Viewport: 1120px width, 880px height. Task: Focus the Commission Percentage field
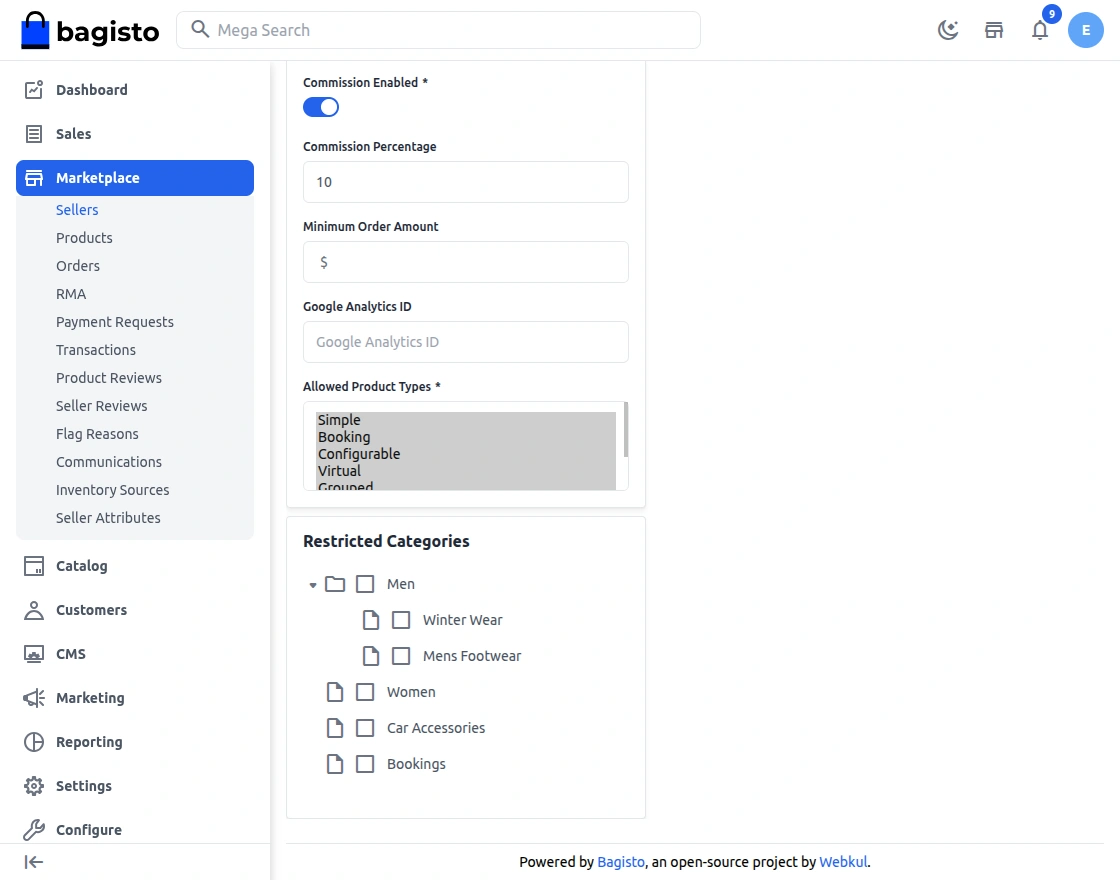(466, 182)
